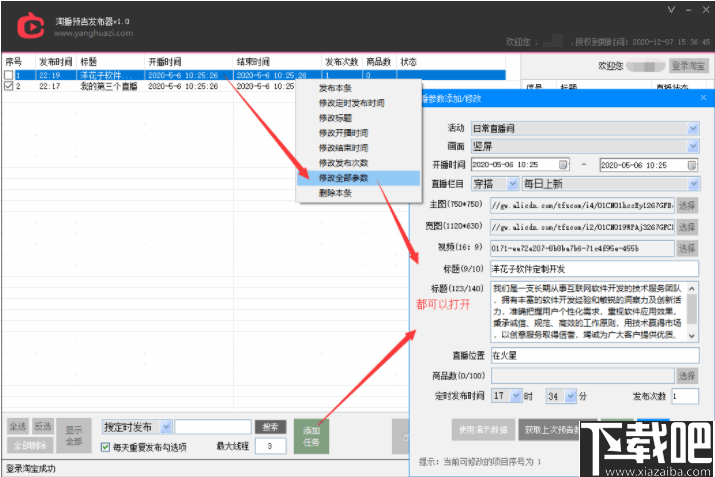Toggle 每天重复发布勾选项 checkbox
The height and width of the screenshot is (477, 715).
point(105,447)
